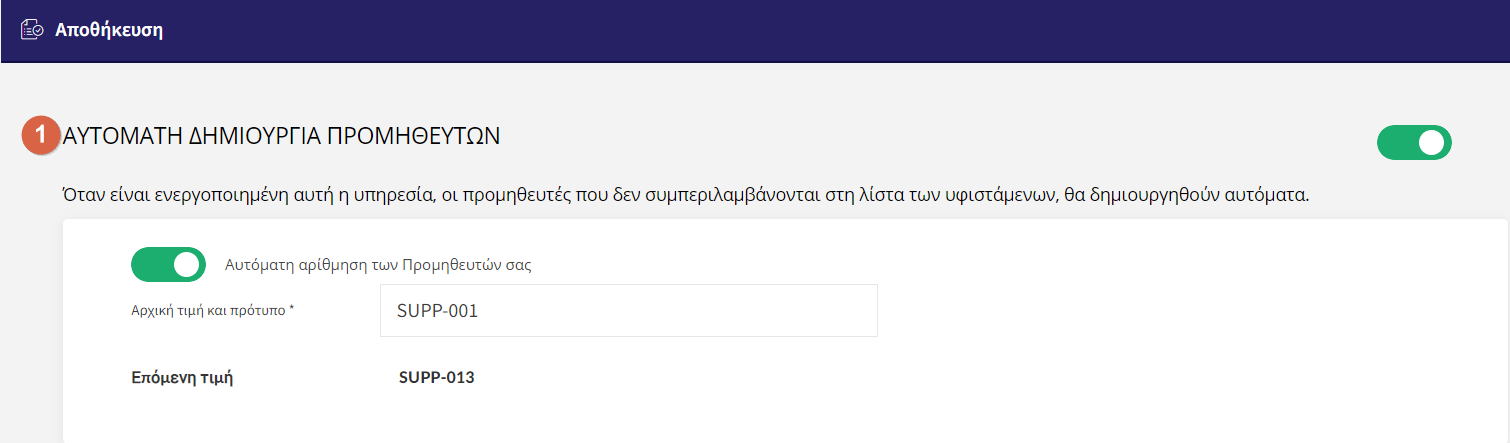Viewport: 1510px width, 443px height.
Task: Click the word αυτόματα ending the description
Action: [x=1272, y=195]
